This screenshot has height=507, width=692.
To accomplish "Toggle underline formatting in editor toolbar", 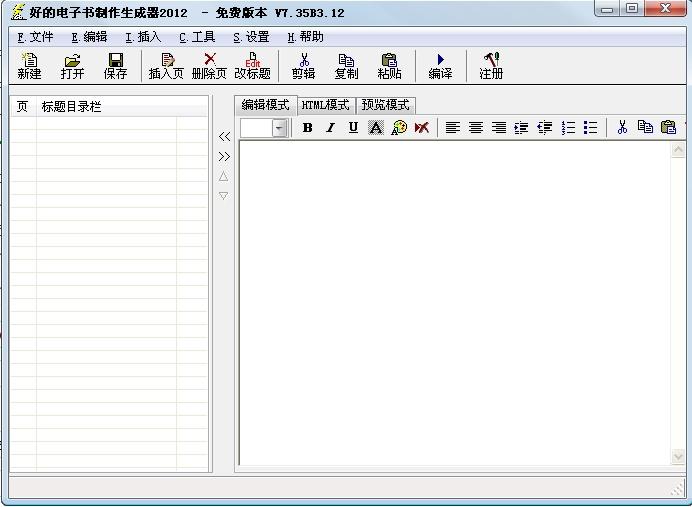I will [x=353, y=128].
